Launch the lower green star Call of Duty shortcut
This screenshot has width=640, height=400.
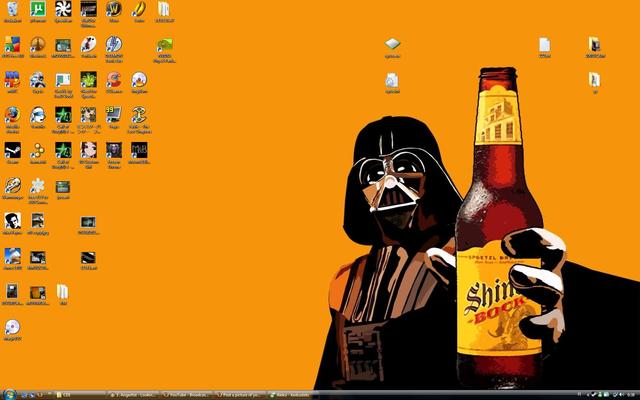click(x=63, y=151)
